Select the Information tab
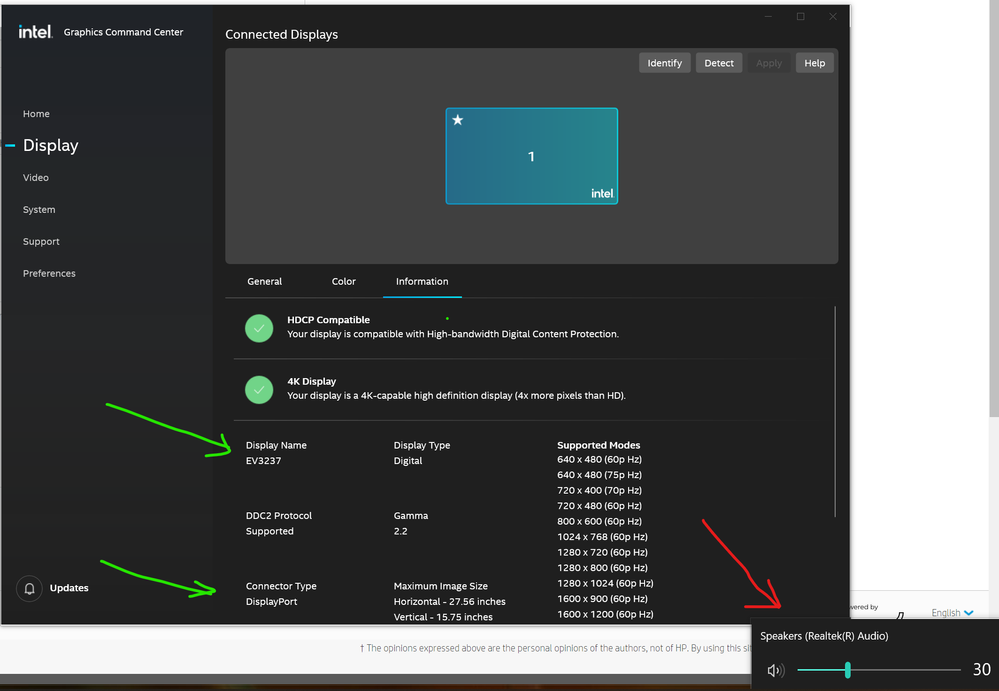Image resolution: width=999 pixels, height=691 pixels. click(422, 281)
